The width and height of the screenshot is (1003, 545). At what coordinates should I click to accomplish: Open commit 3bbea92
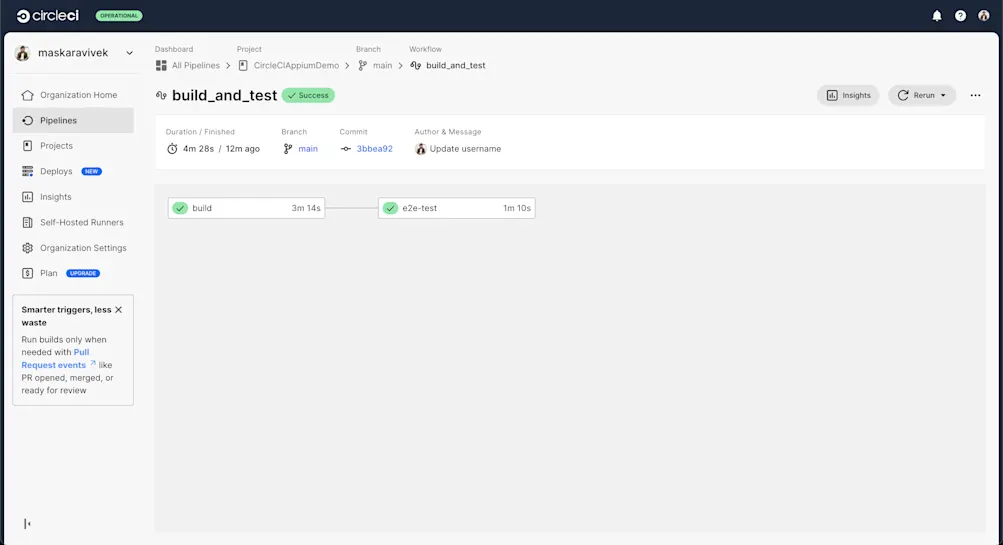coord(374,148)
